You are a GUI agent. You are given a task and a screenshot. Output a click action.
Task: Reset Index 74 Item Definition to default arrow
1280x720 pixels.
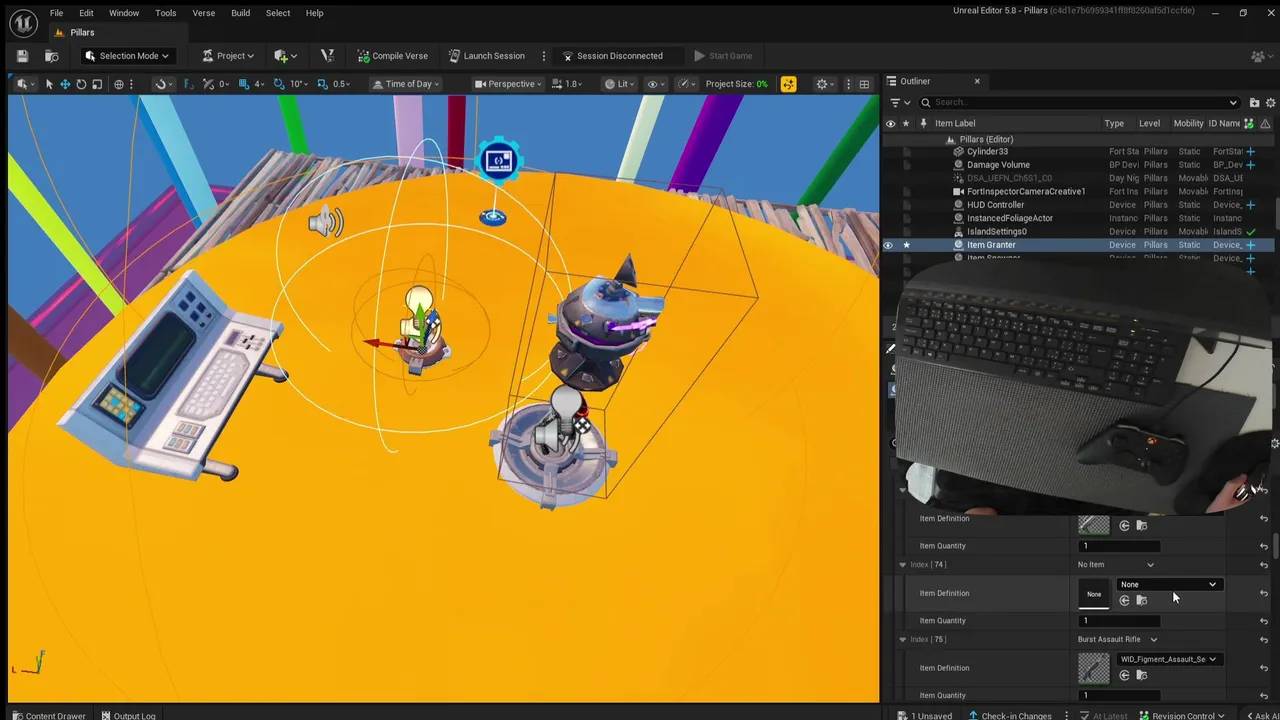(x=1264, y=594)
